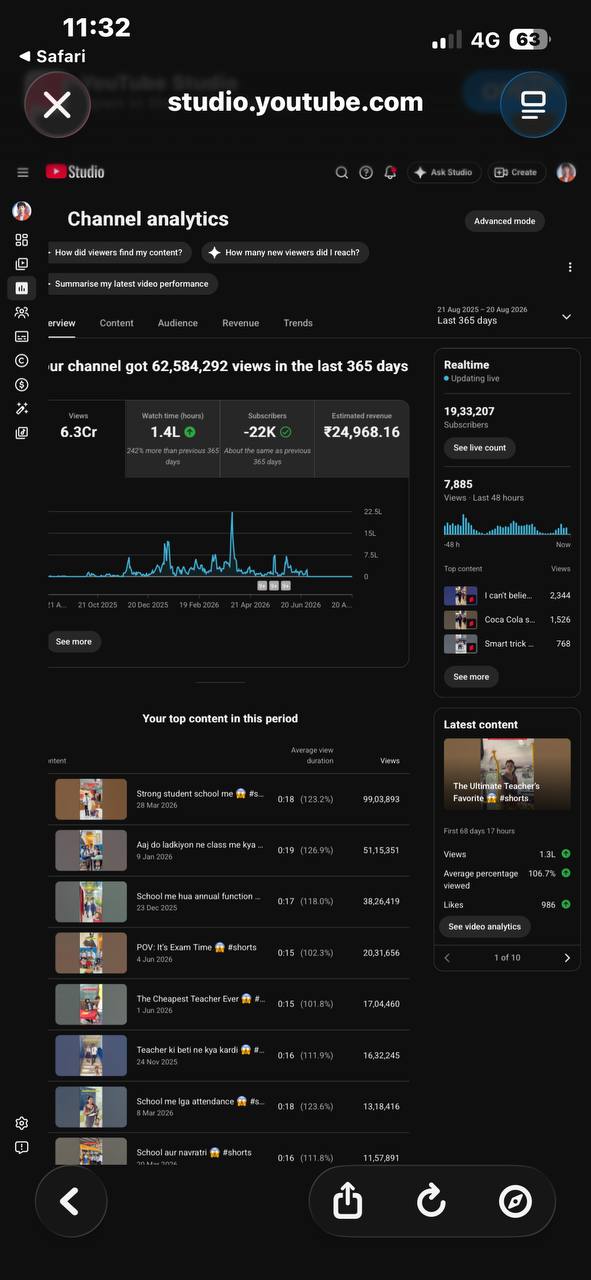Screen dimensions: 591x1280
Task: Open Send feedback sidebar icon
Action: [x=22, y=1147]
